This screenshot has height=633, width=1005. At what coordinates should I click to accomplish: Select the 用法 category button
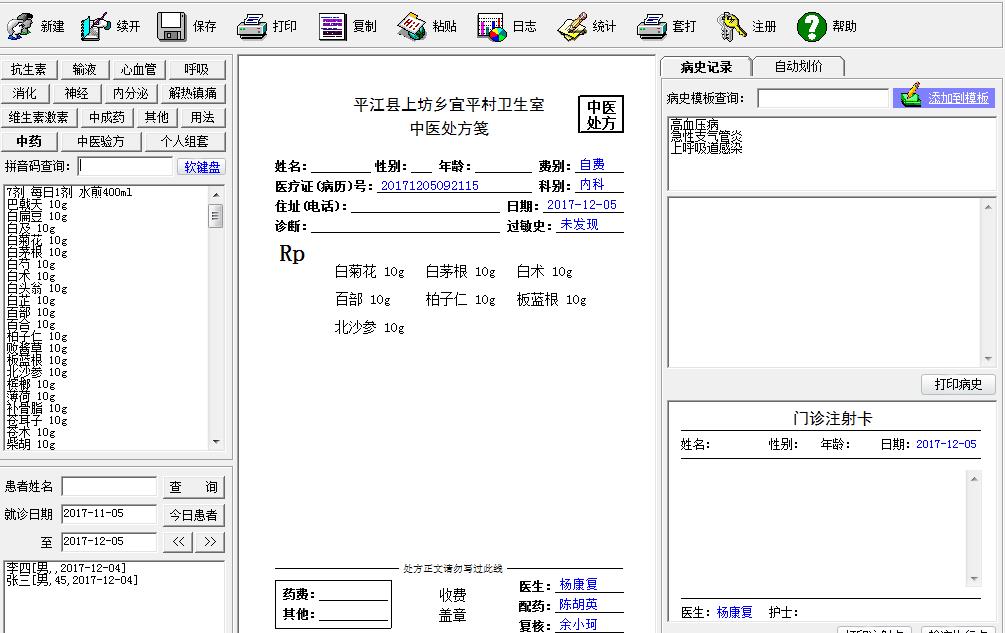point(203,117)
